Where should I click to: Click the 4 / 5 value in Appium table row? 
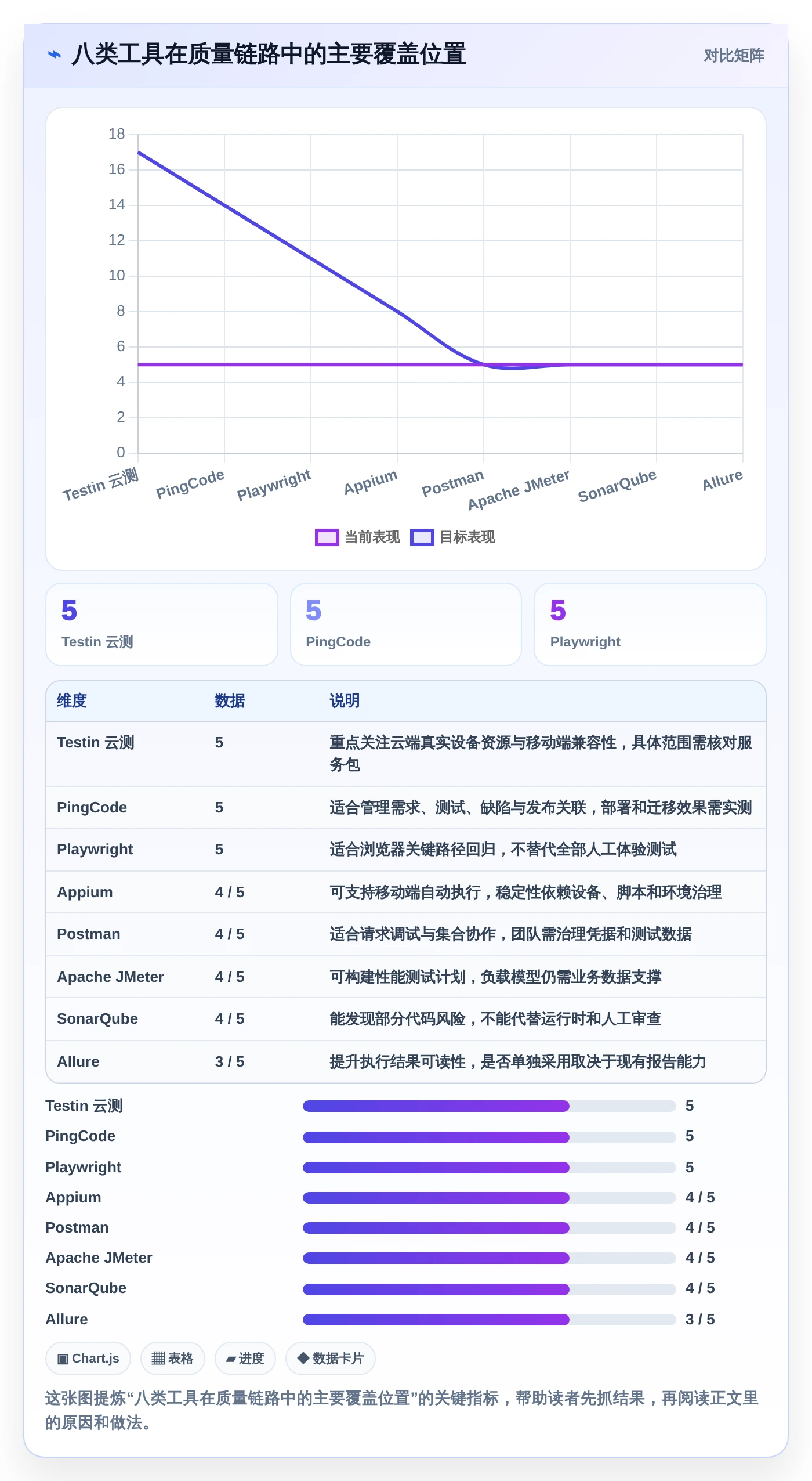tap(230, 893)
